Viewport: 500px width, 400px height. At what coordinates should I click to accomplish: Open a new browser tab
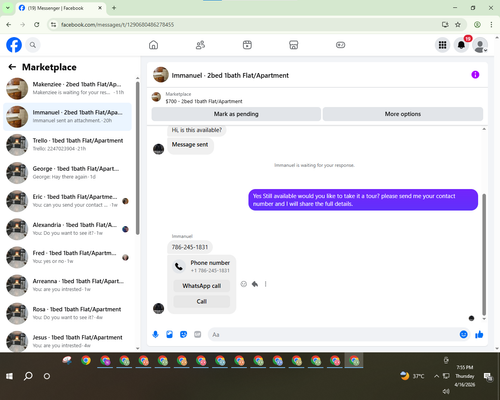(x=114, y=8)
